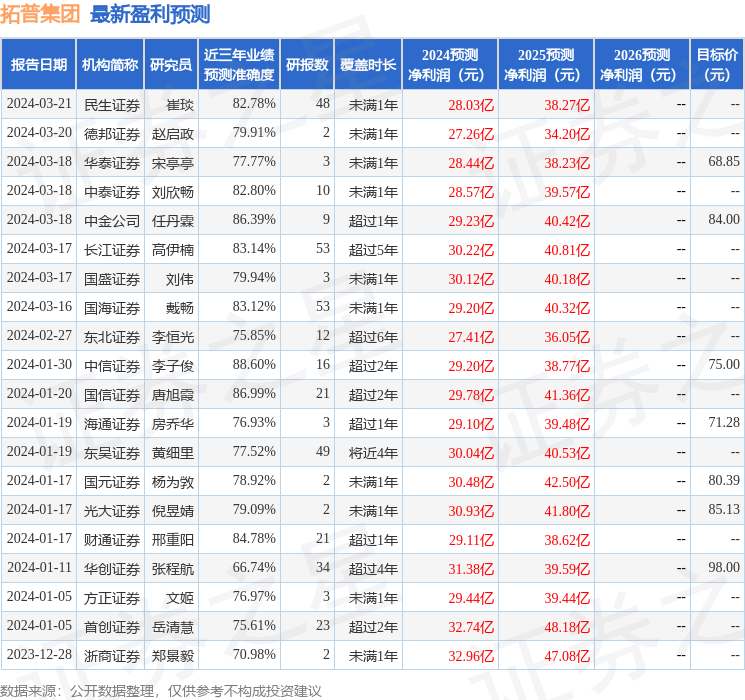Image resolution: width=745 pixels, height=700 pixels.
Task: Click coverage duration 超过5年
Action: click(x=373, y=249)
